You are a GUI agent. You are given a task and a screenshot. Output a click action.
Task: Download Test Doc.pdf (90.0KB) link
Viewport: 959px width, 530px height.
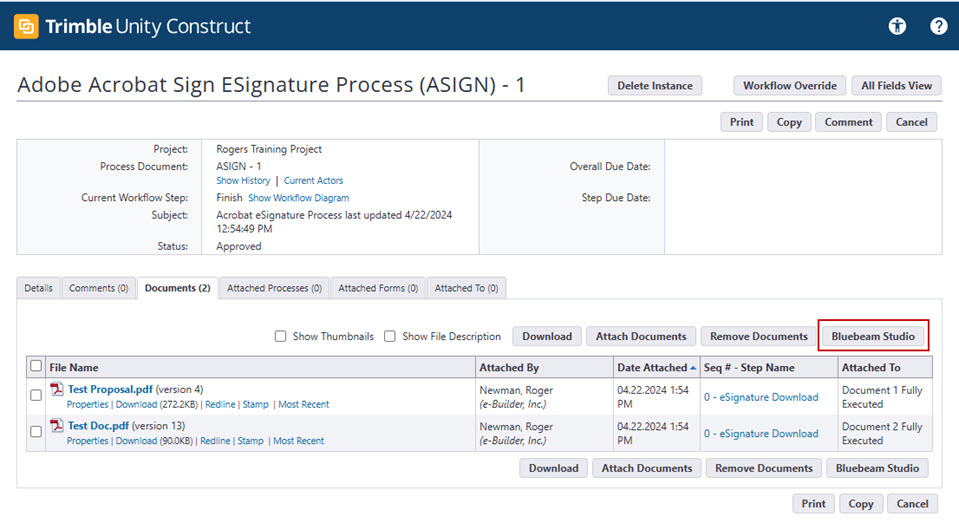tap(136, 441)
